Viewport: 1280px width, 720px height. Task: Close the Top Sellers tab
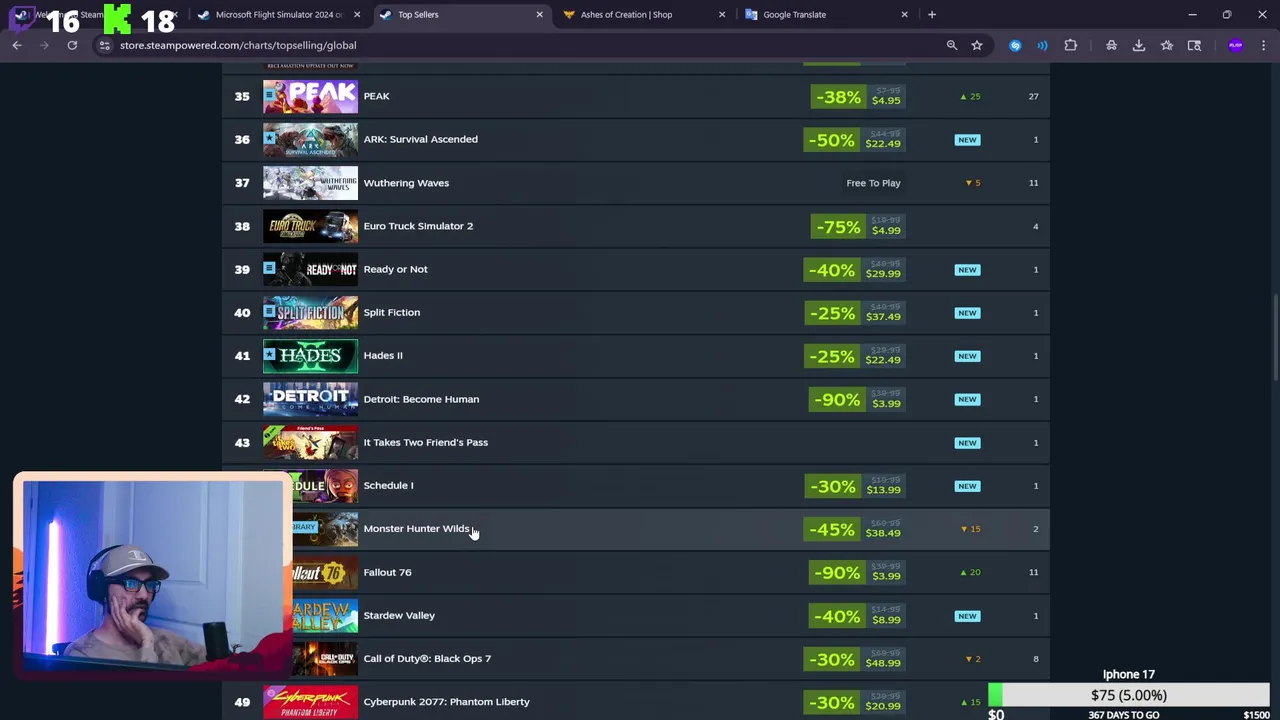540,14
